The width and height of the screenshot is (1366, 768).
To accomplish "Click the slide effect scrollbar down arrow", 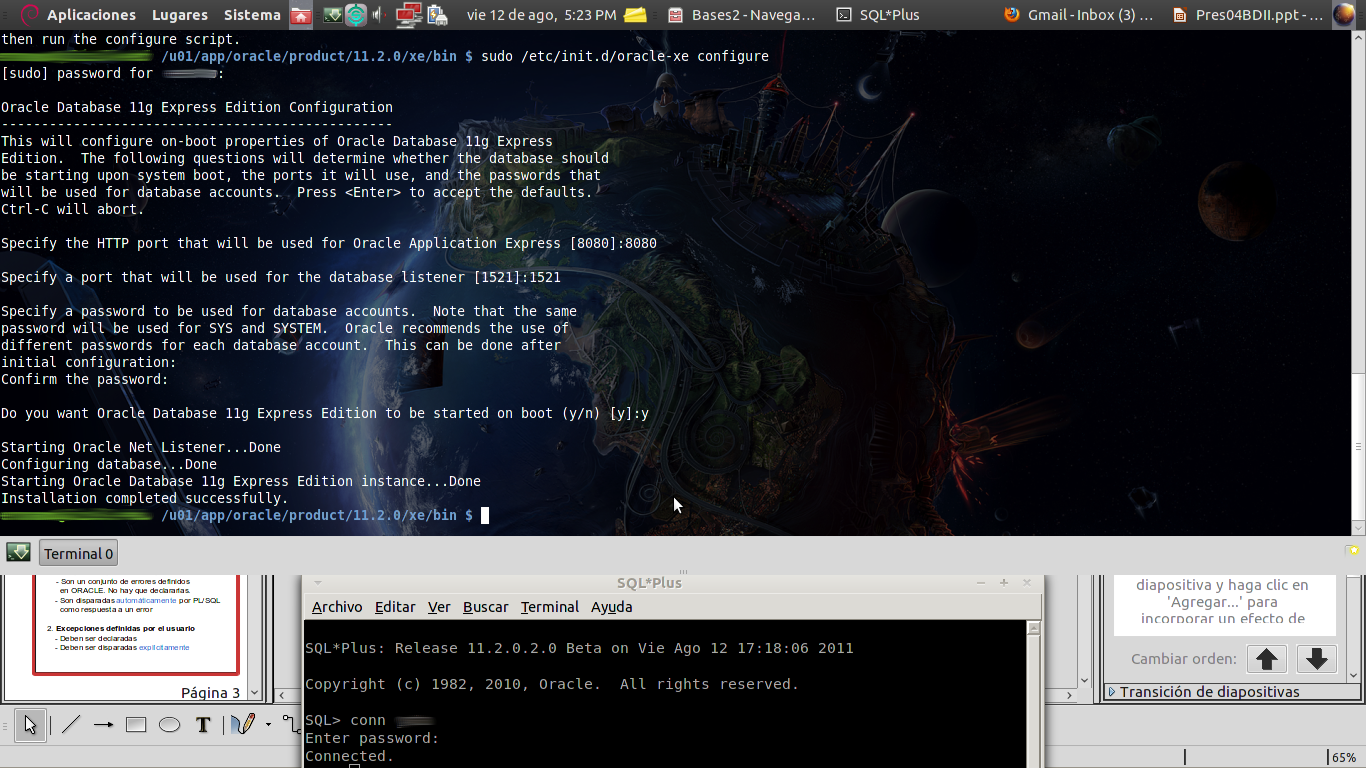I will click(x=1352, y=675).
